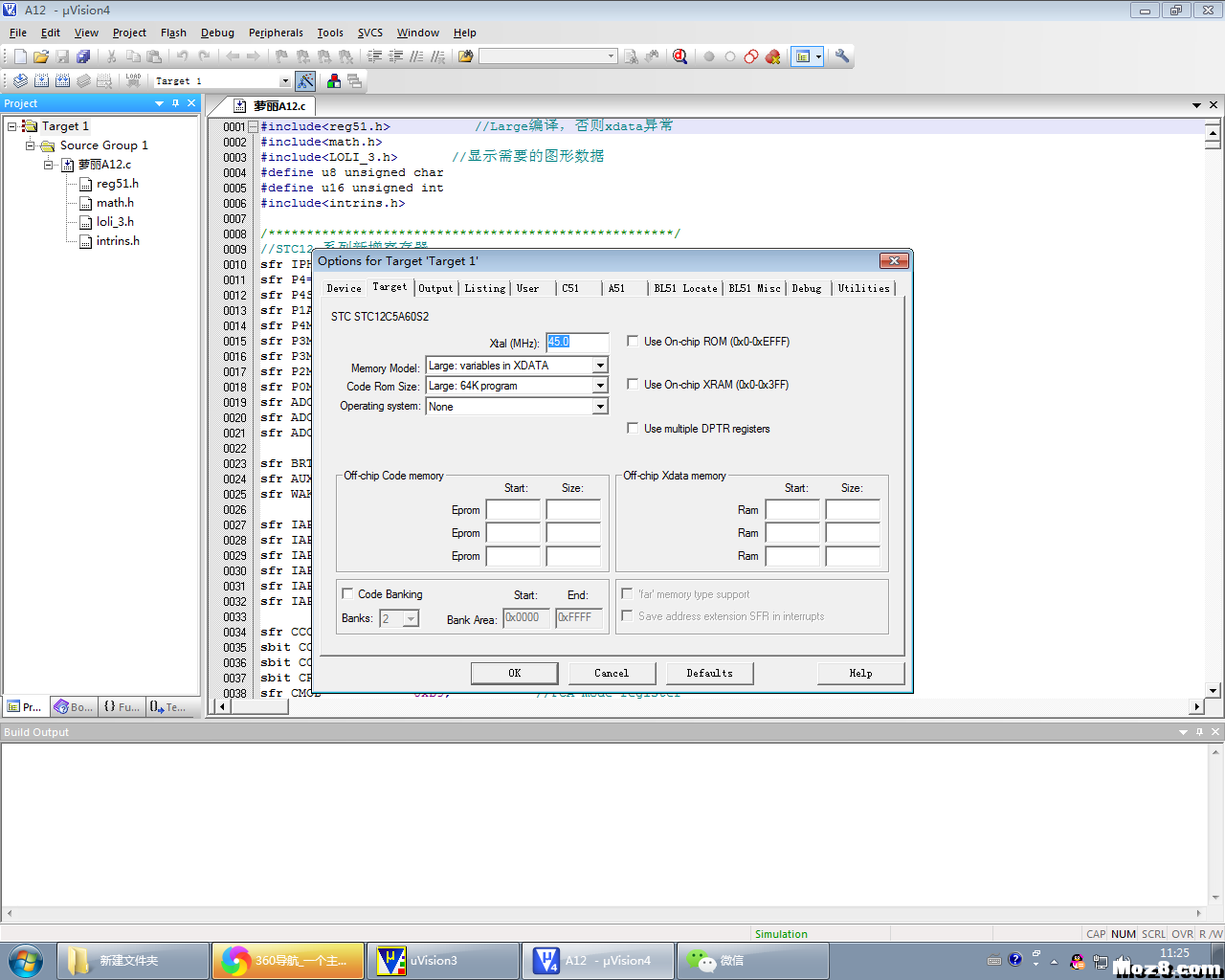This screenshot has width=1225, height=980.
Task: Open 微信 from the taskbar
Action: pos(752,960)
